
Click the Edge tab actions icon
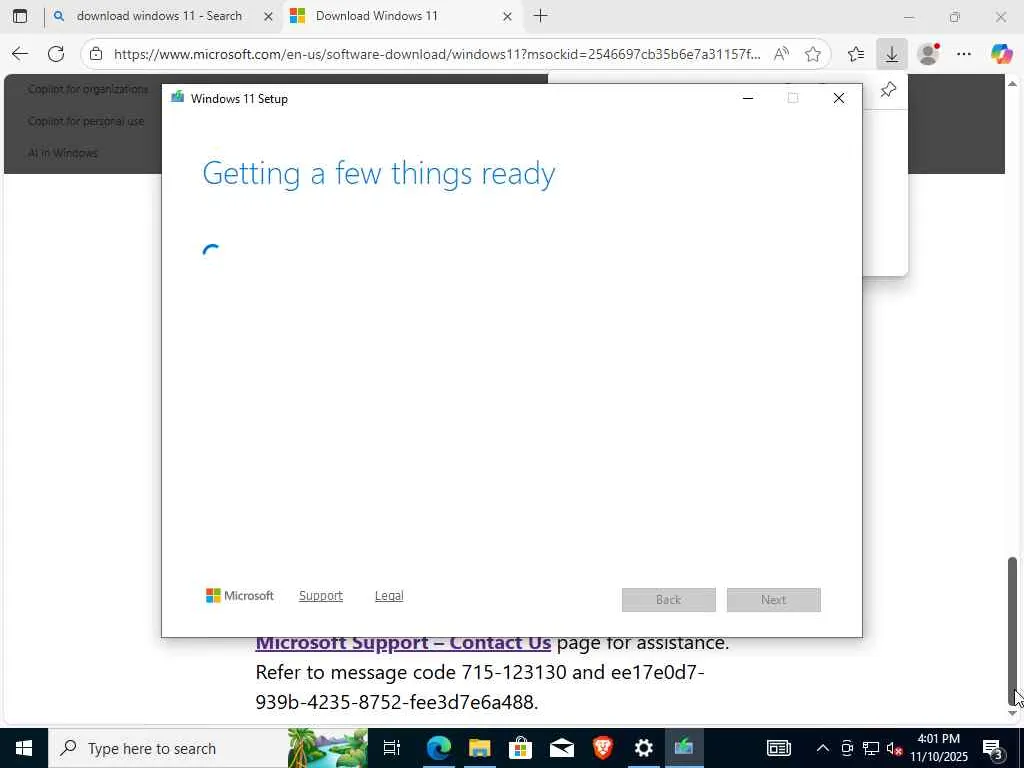tap(20, 16)
